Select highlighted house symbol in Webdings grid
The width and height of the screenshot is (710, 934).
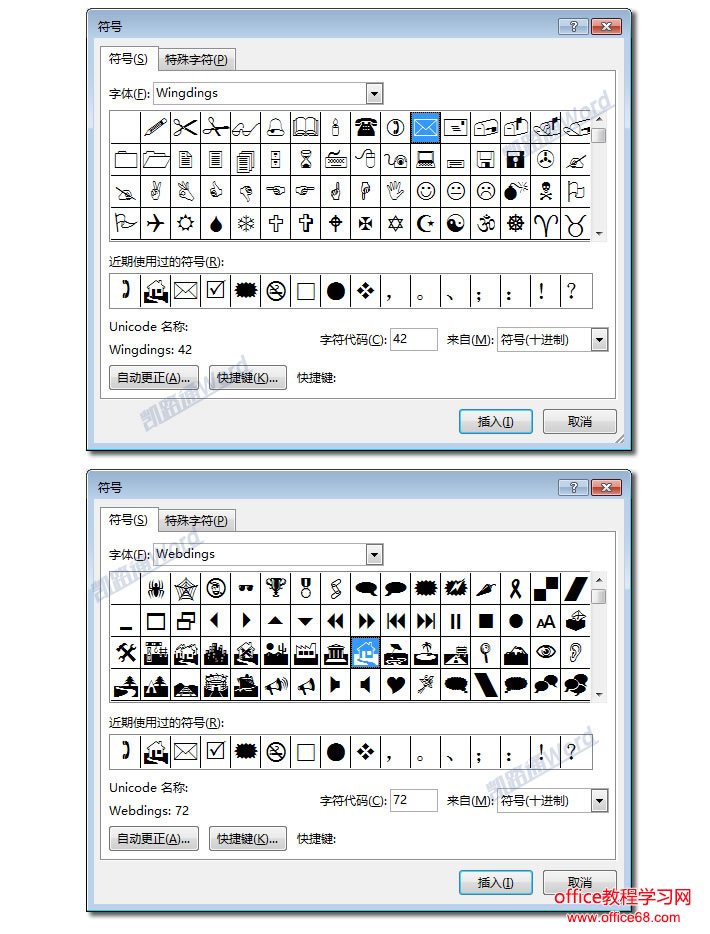[x=365, y=653]
